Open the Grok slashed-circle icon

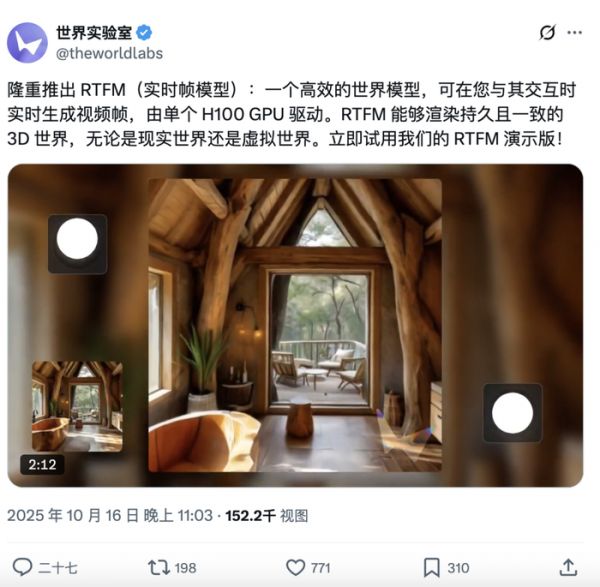(547, 33)
